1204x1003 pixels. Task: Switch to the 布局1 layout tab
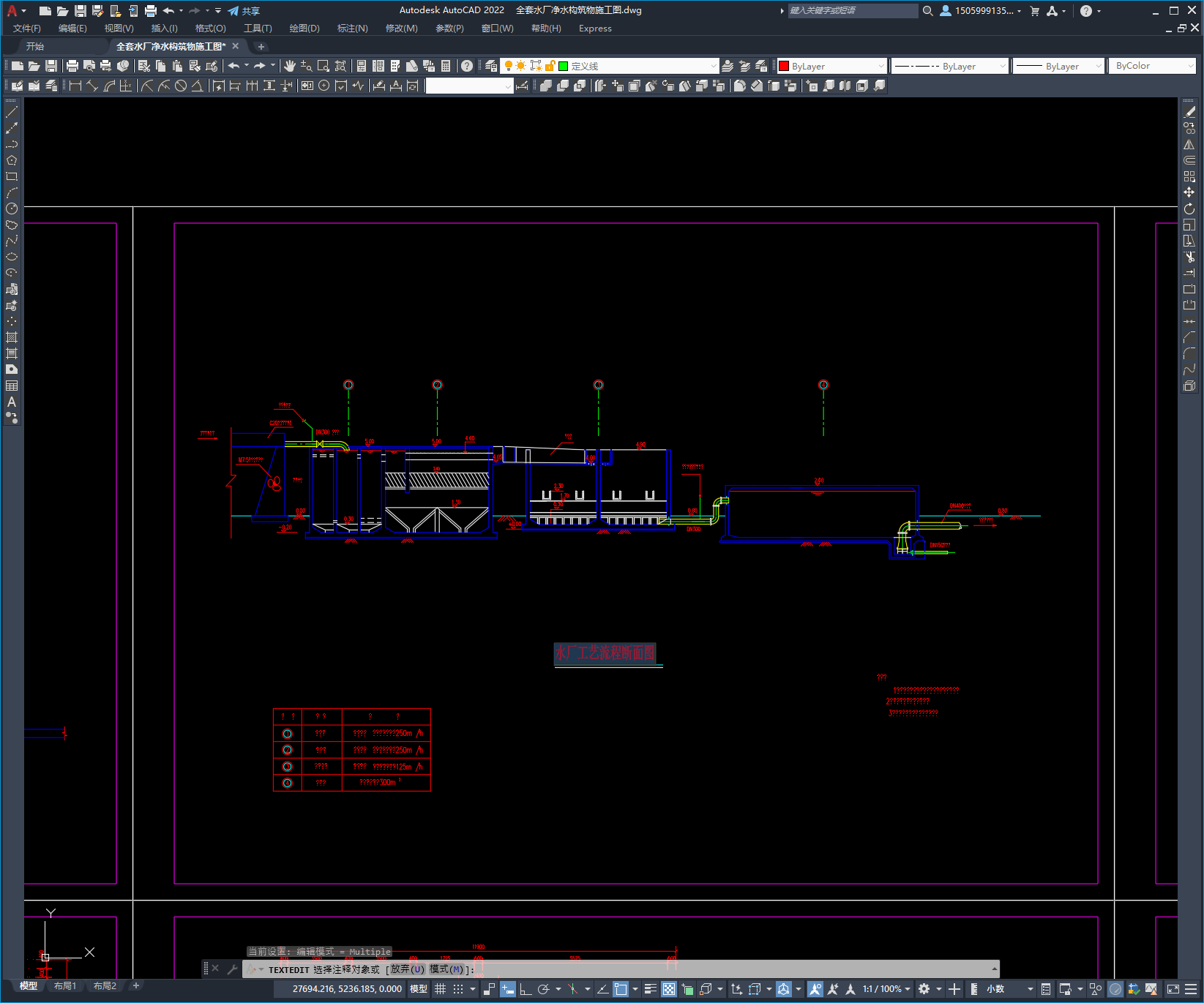point(64,985)
